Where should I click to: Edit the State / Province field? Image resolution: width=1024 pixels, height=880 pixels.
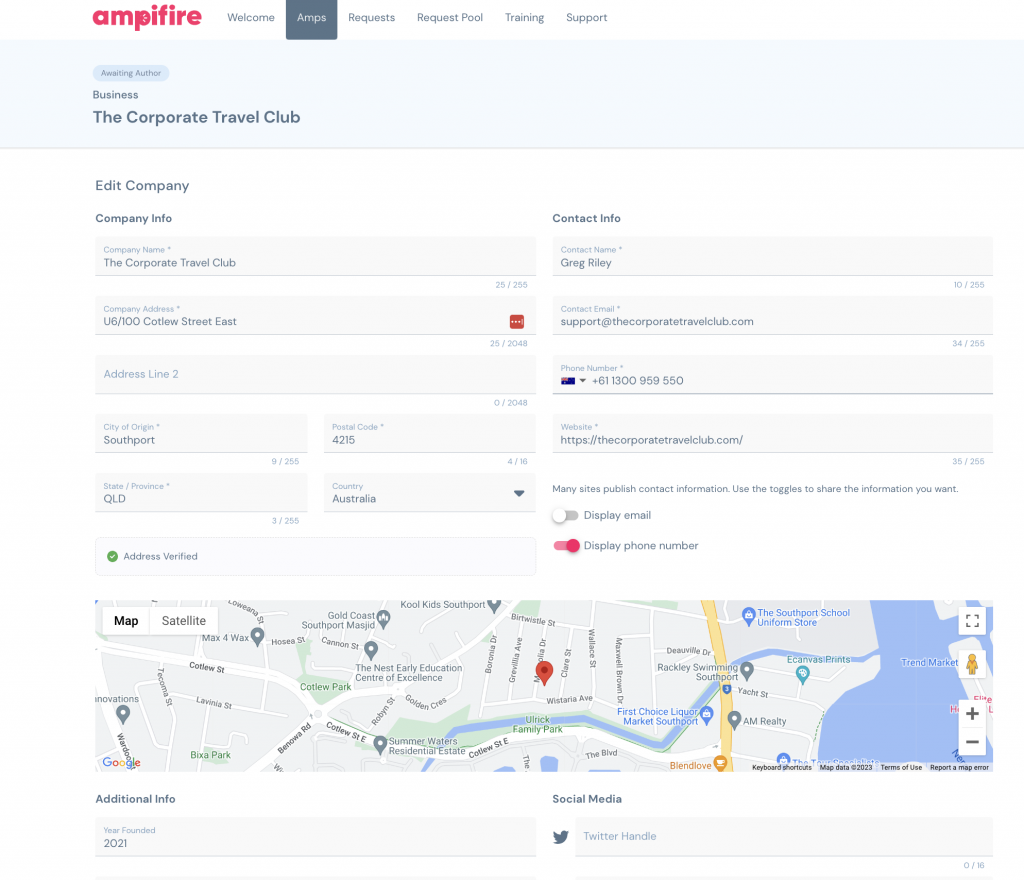[201, 492]
